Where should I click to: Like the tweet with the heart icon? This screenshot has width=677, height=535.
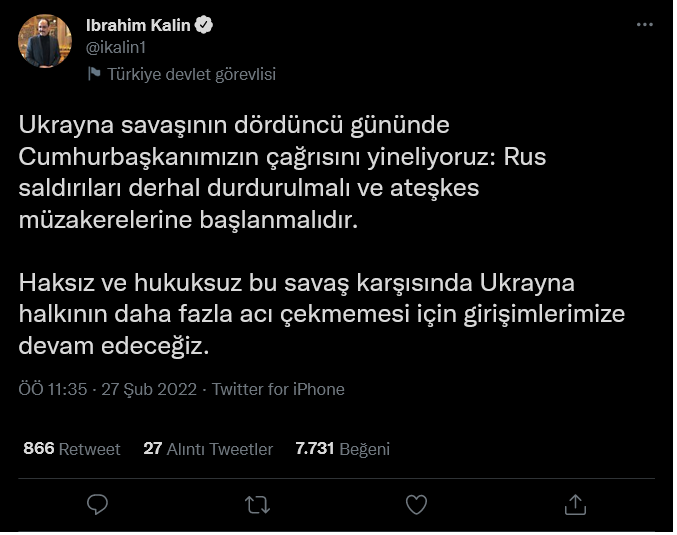tap(417, 504)
